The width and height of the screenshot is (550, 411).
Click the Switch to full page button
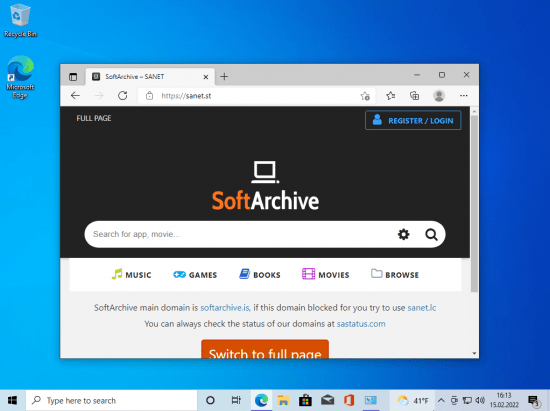tap(265, 349)
